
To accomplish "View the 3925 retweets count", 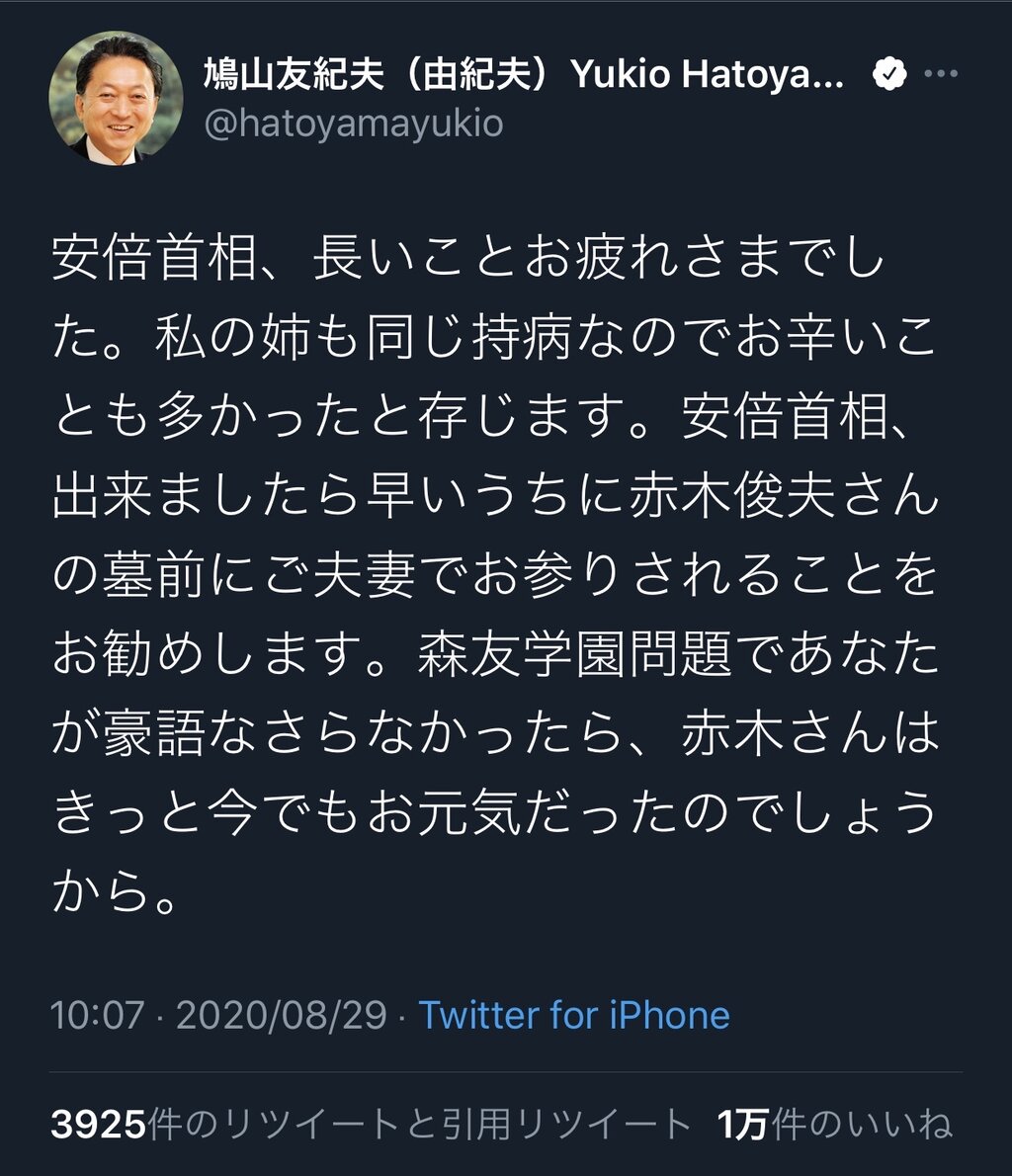I will coord(98,1125).
